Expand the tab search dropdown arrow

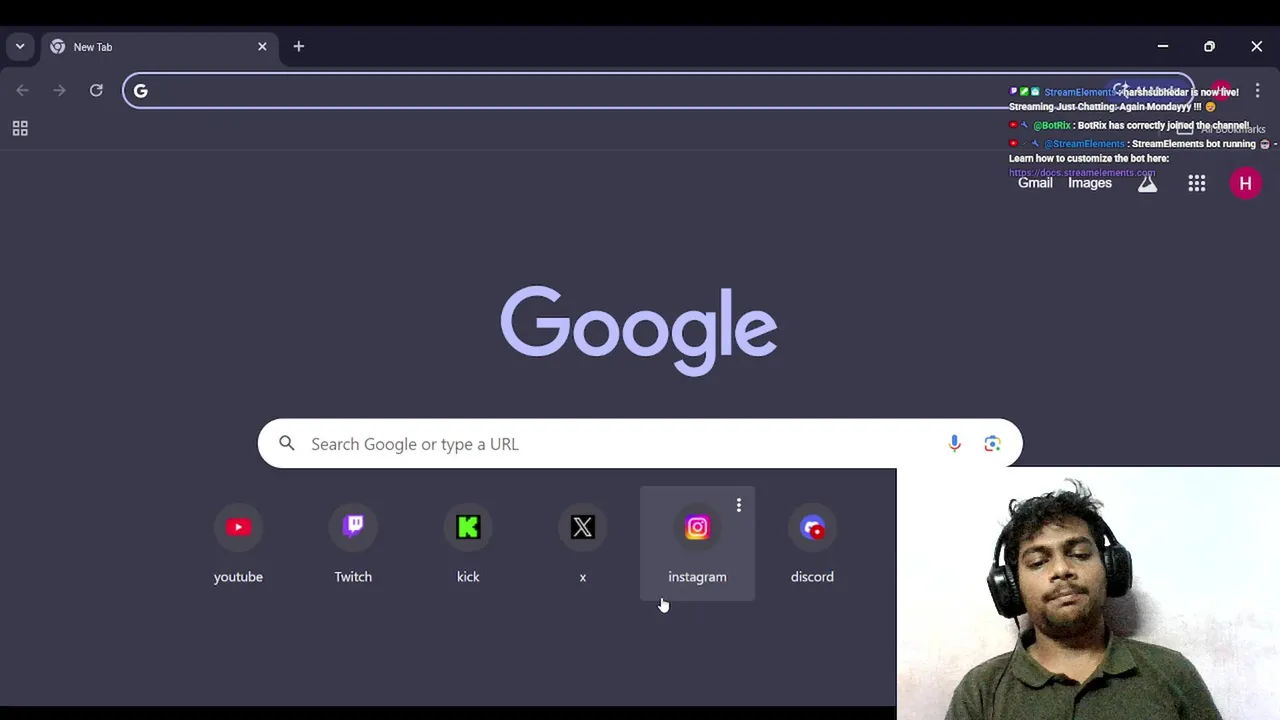pyautogui.click(x=20, y=46)
